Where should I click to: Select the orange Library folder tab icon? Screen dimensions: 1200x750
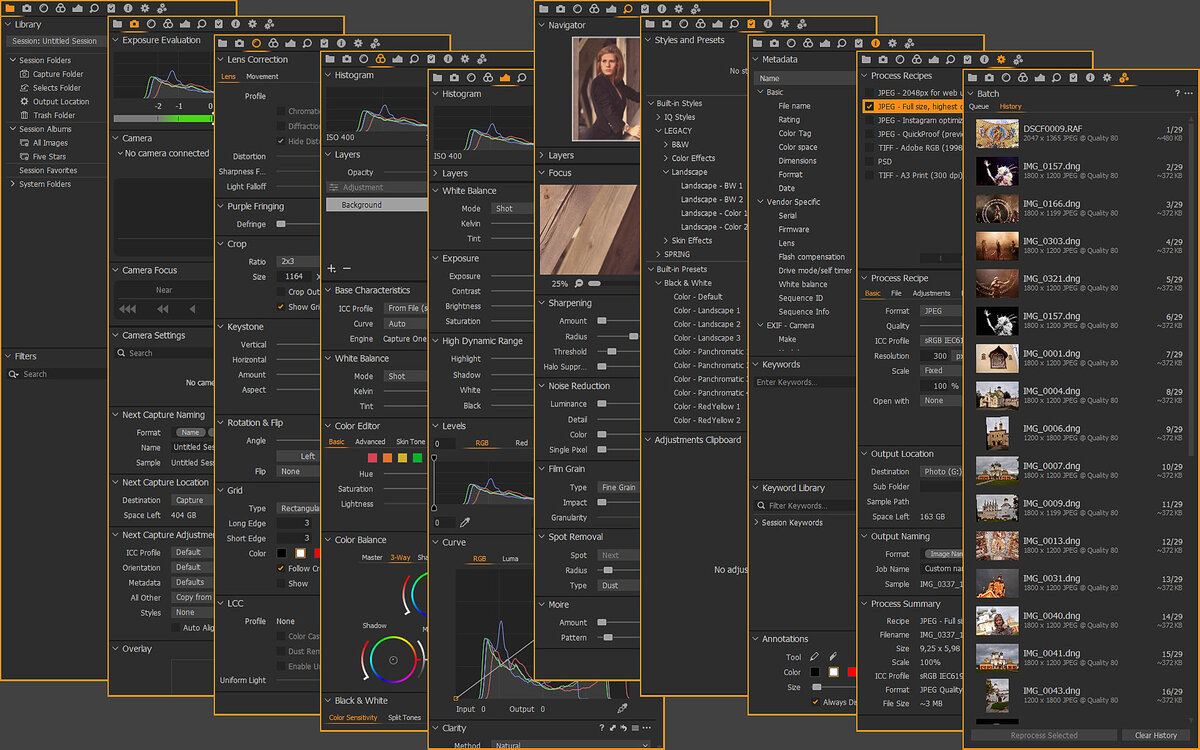point(10,8)
